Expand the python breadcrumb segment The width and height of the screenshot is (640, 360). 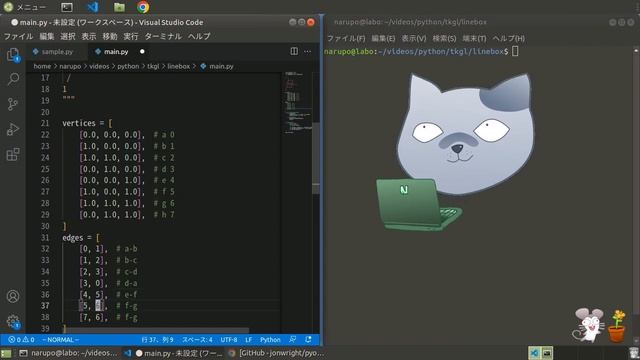point(128,66)
